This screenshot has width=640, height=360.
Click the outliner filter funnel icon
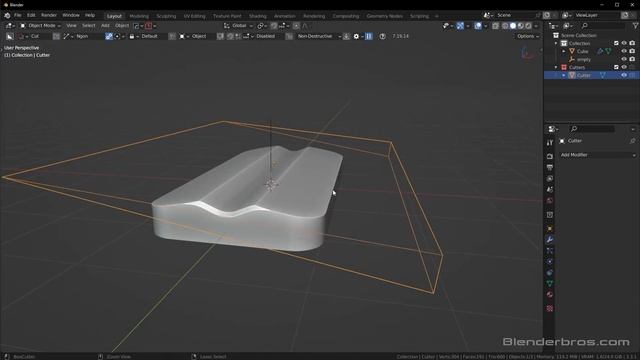click(x=635, y=26)
